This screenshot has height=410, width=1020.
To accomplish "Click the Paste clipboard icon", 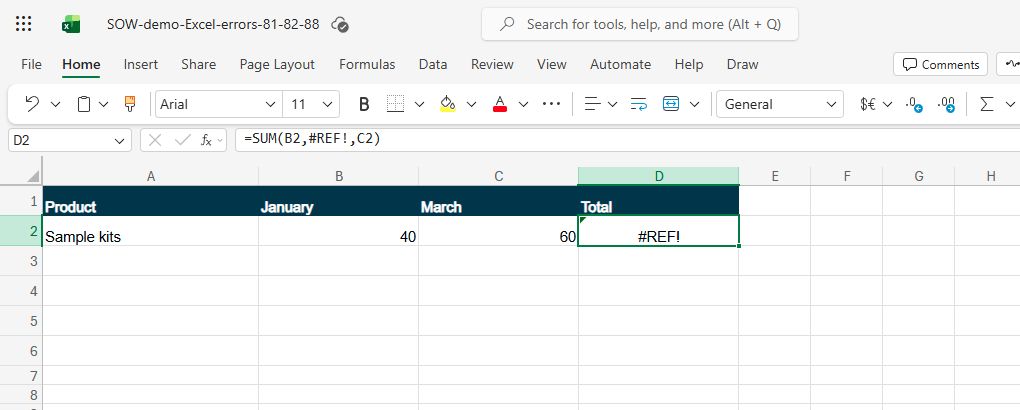I will (84, 104).
